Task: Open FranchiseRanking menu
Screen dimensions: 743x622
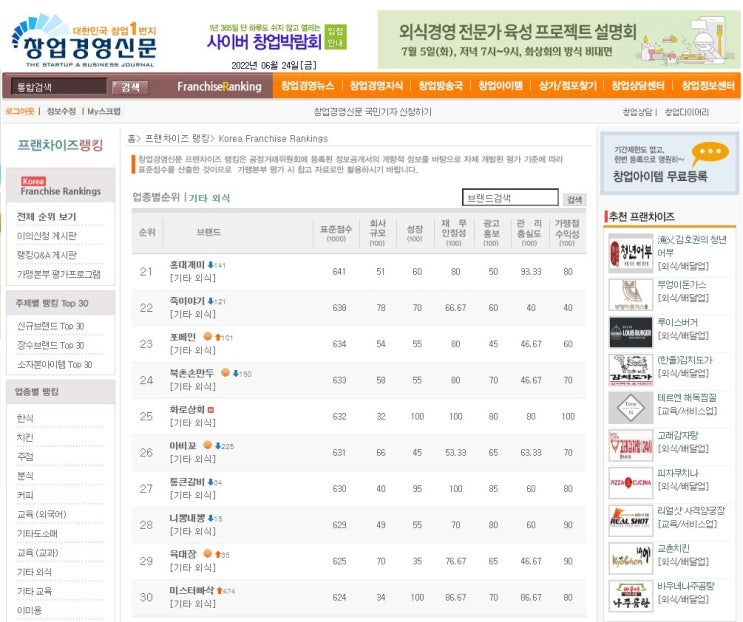Action: coord(219,86)
